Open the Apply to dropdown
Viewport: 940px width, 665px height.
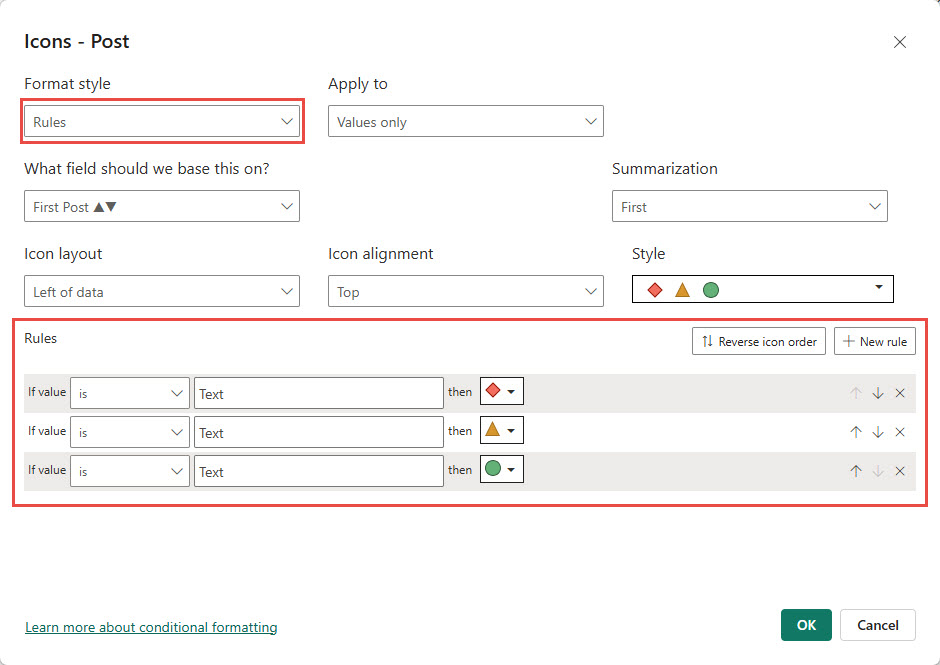[466, 121]
